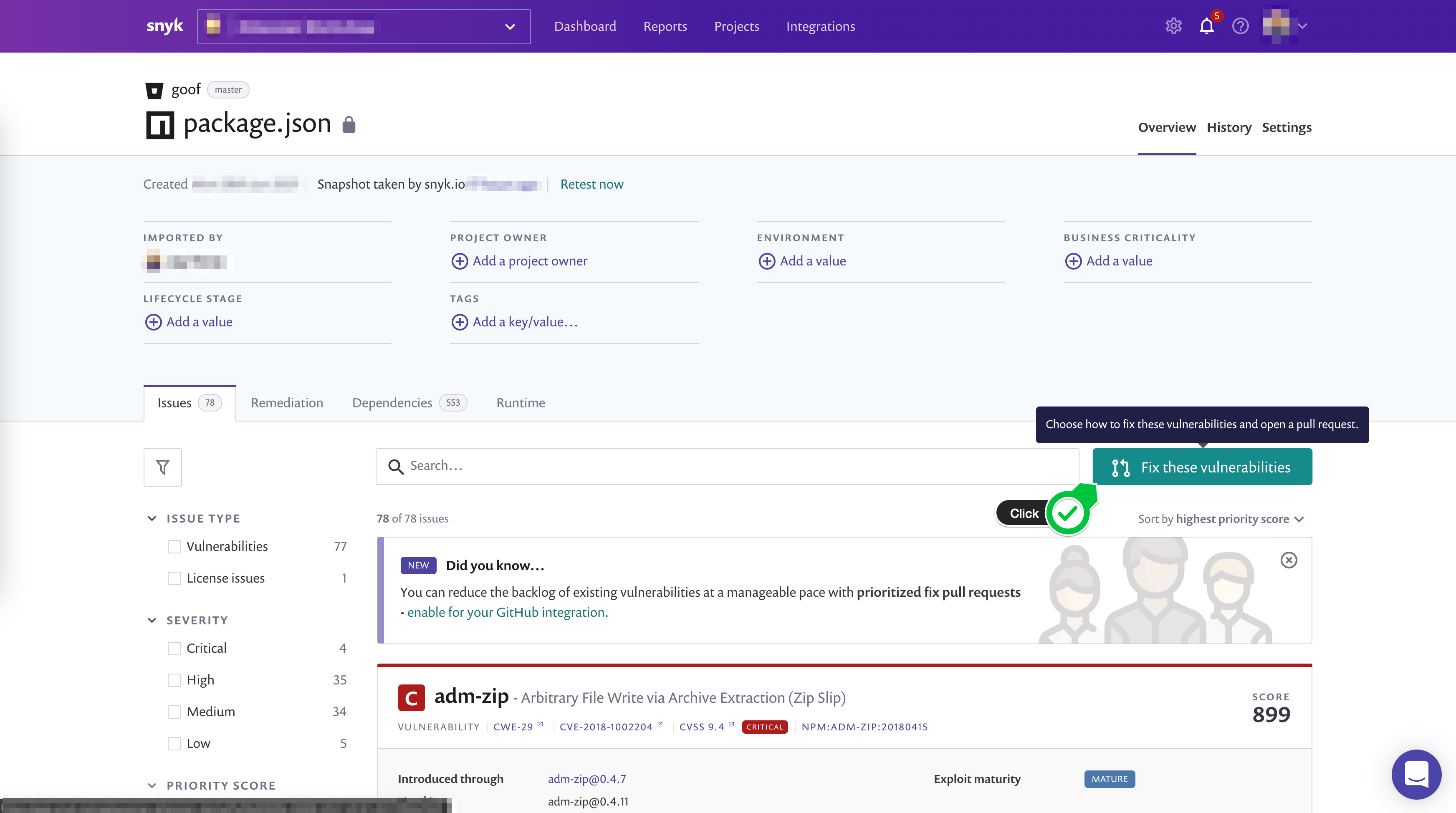Open the chat support bubble
1456x813 pixels.
click(x=1416, y=774)
